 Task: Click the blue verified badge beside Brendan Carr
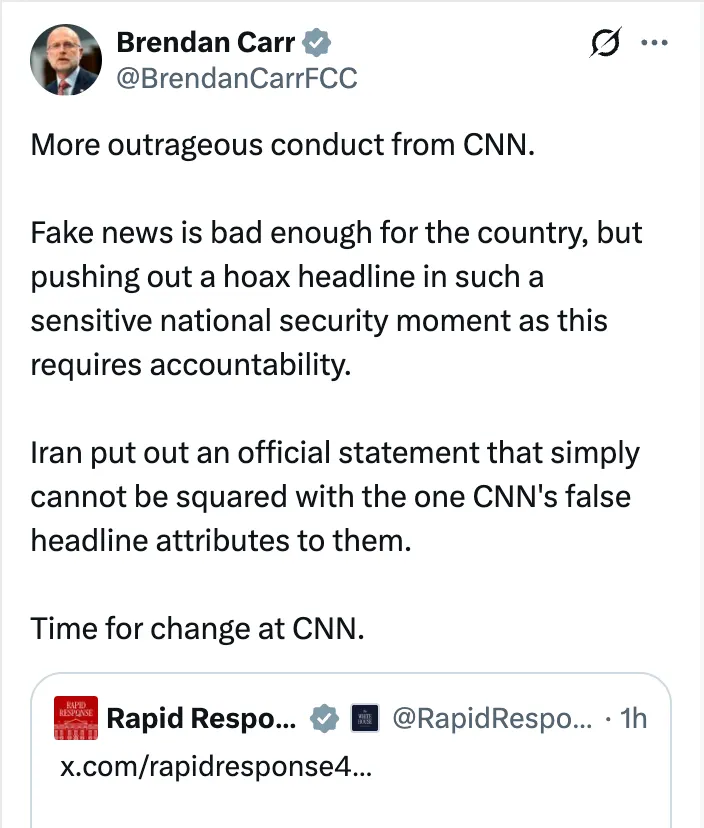[318, 42]
